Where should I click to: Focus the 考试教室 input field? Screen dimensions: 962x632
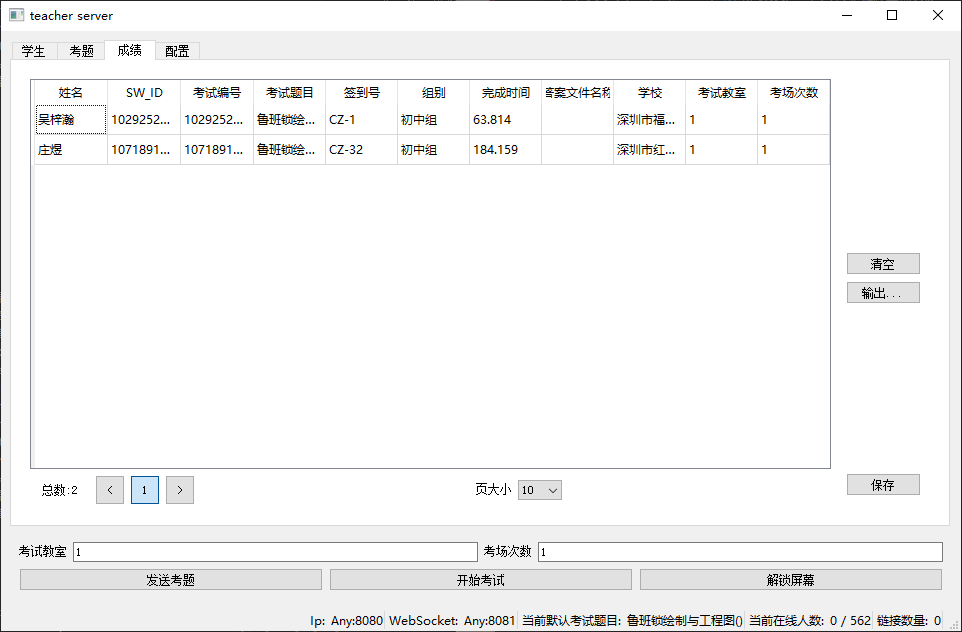click(x=275, y=552)
